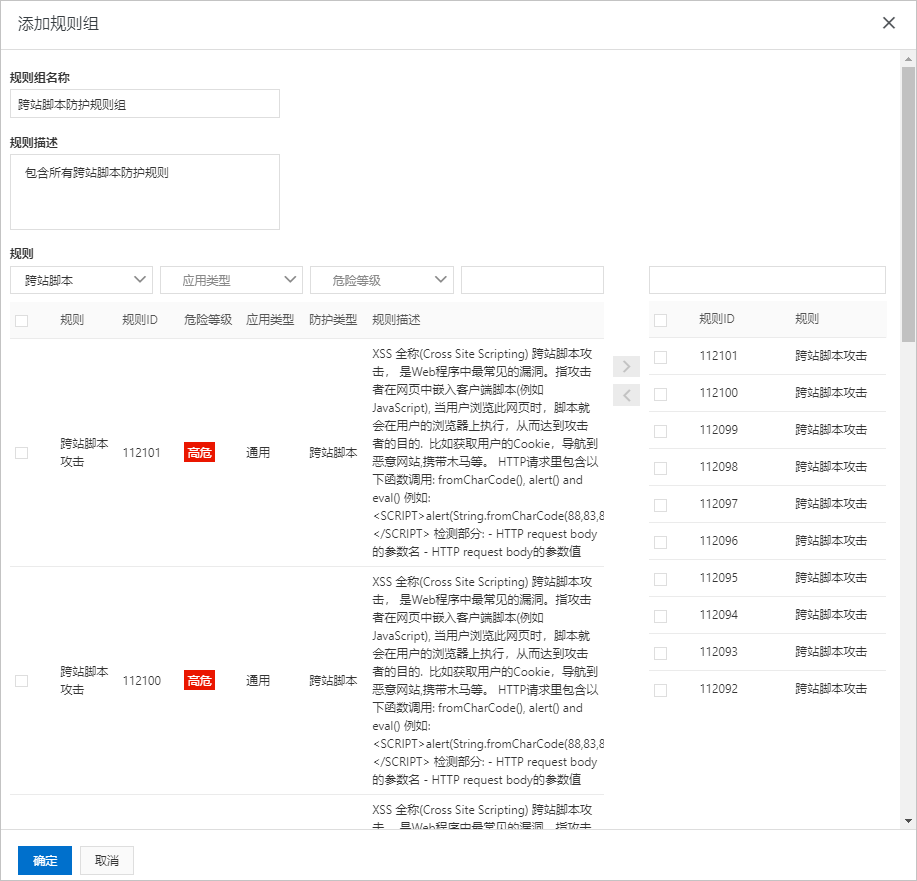Viewport: 917px width, 881px height.
Task: Click the 危险等级 column header
Action: [208, 319]
